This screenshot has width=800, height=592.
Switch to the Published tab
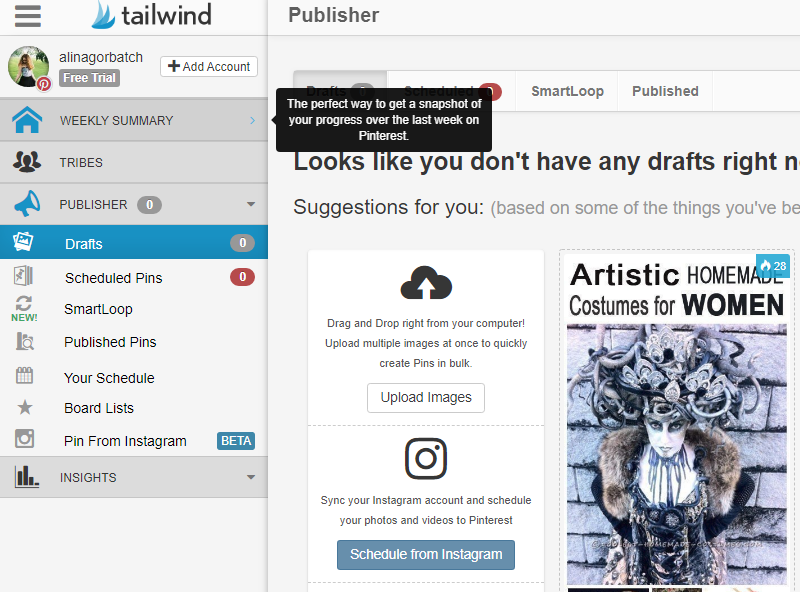point(665,91)
